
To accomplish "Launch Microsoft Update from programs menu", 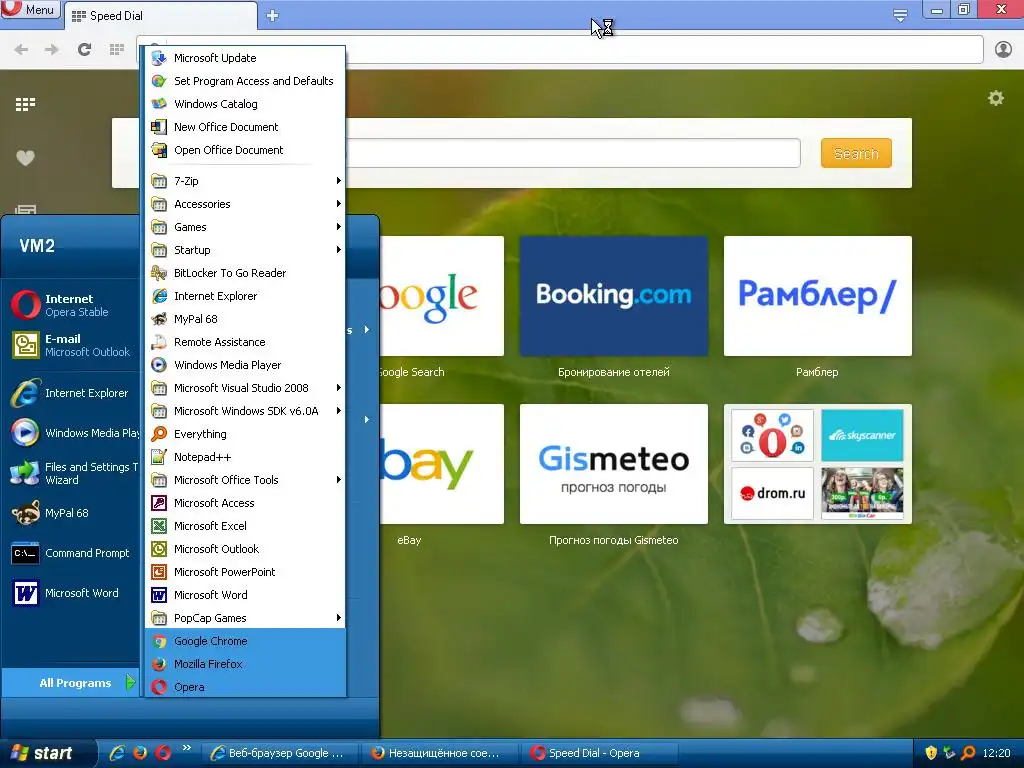I will pyautogui.click(x=245, y=58).
